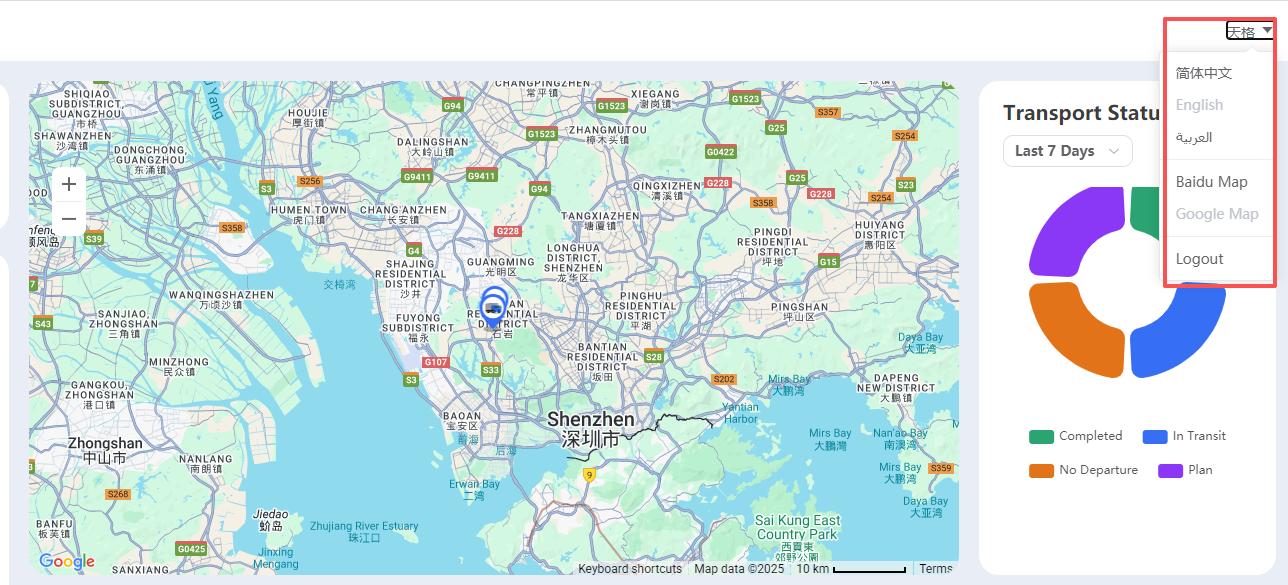This screenshot has width=1288, height=585.
Task: Toggle the orange No Departure legend item
Action: tap(1084, 470)
